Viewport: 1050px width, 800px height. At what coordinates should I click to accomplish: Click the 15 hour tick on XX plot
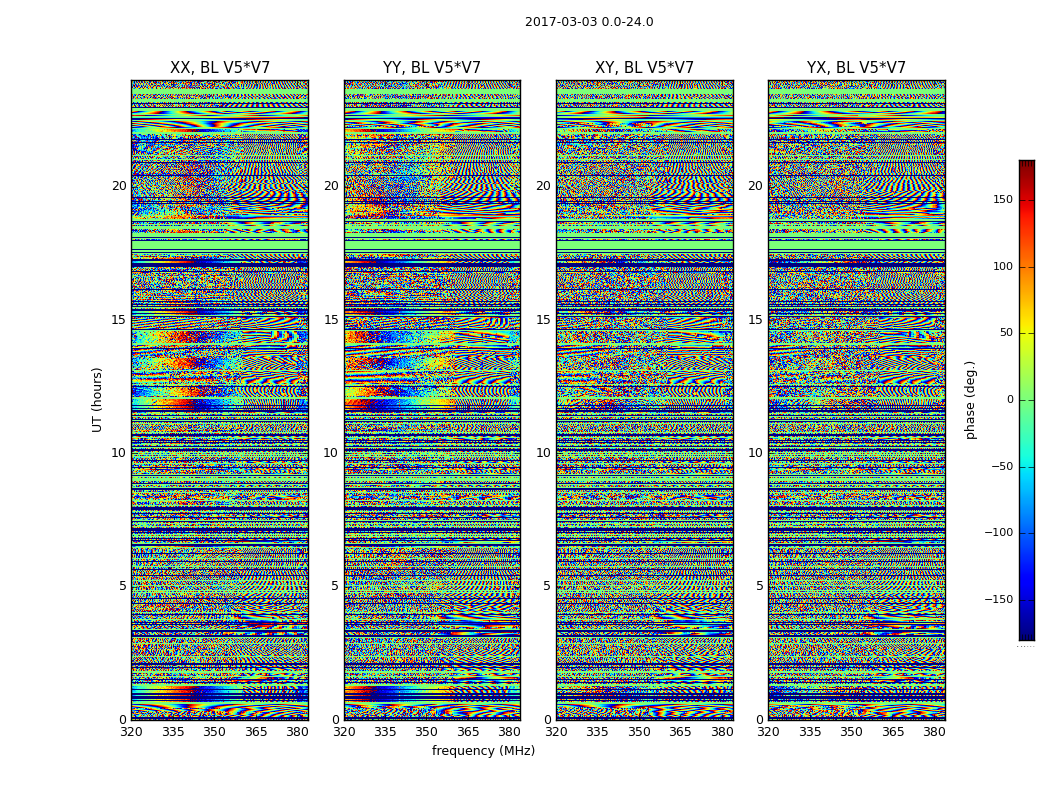(x=119, y=320)
